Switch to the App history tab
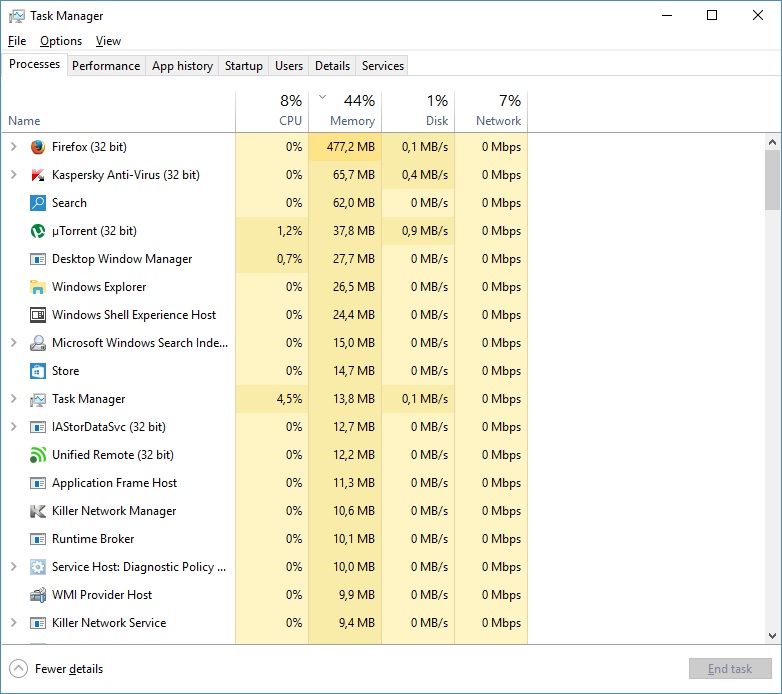The width and height of the screenshot is (782, 694). coord(183,66)
